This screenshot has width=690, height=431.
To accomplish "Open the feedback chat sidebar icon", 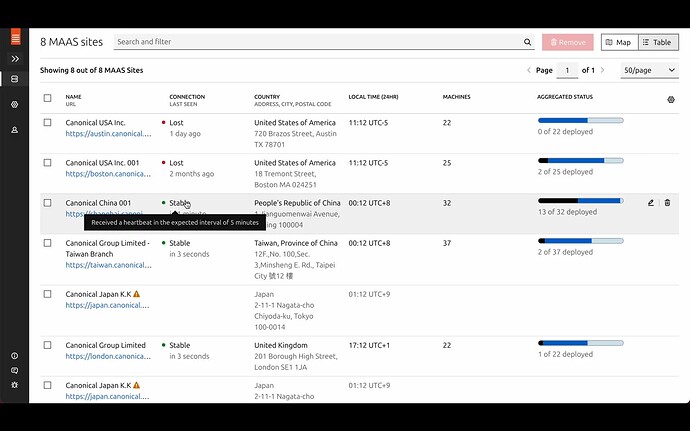I will tap(15, 370).
